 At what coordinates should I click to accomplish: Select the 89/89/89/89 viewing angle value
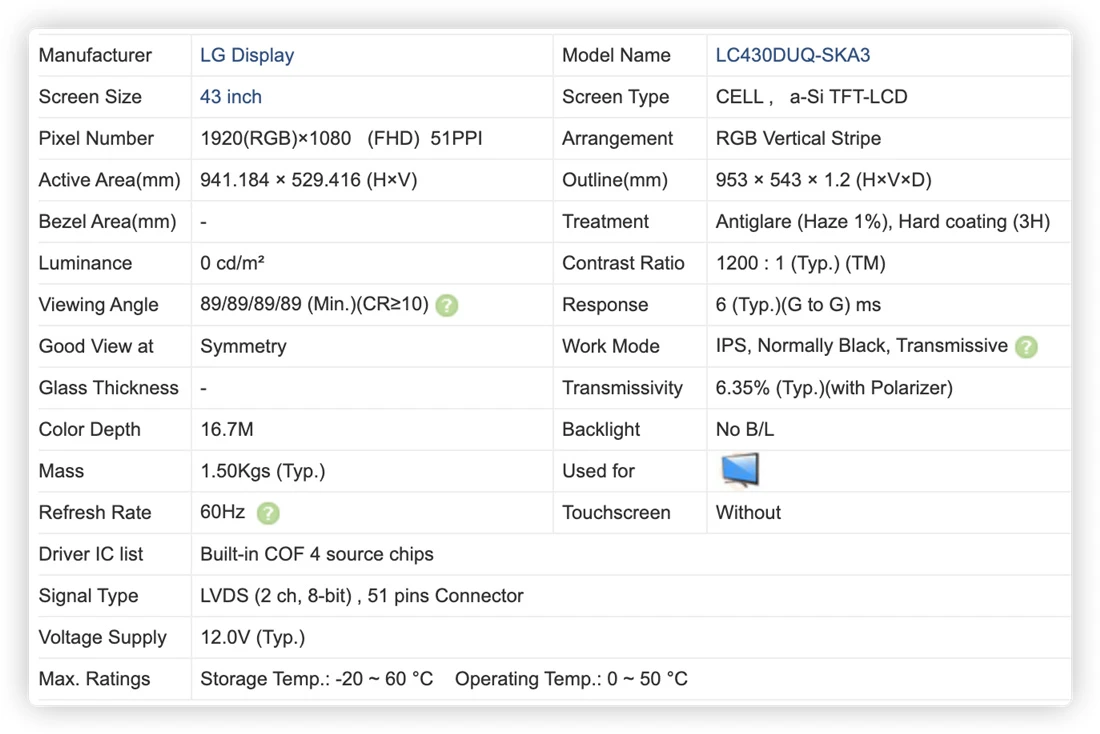point(314,305)
